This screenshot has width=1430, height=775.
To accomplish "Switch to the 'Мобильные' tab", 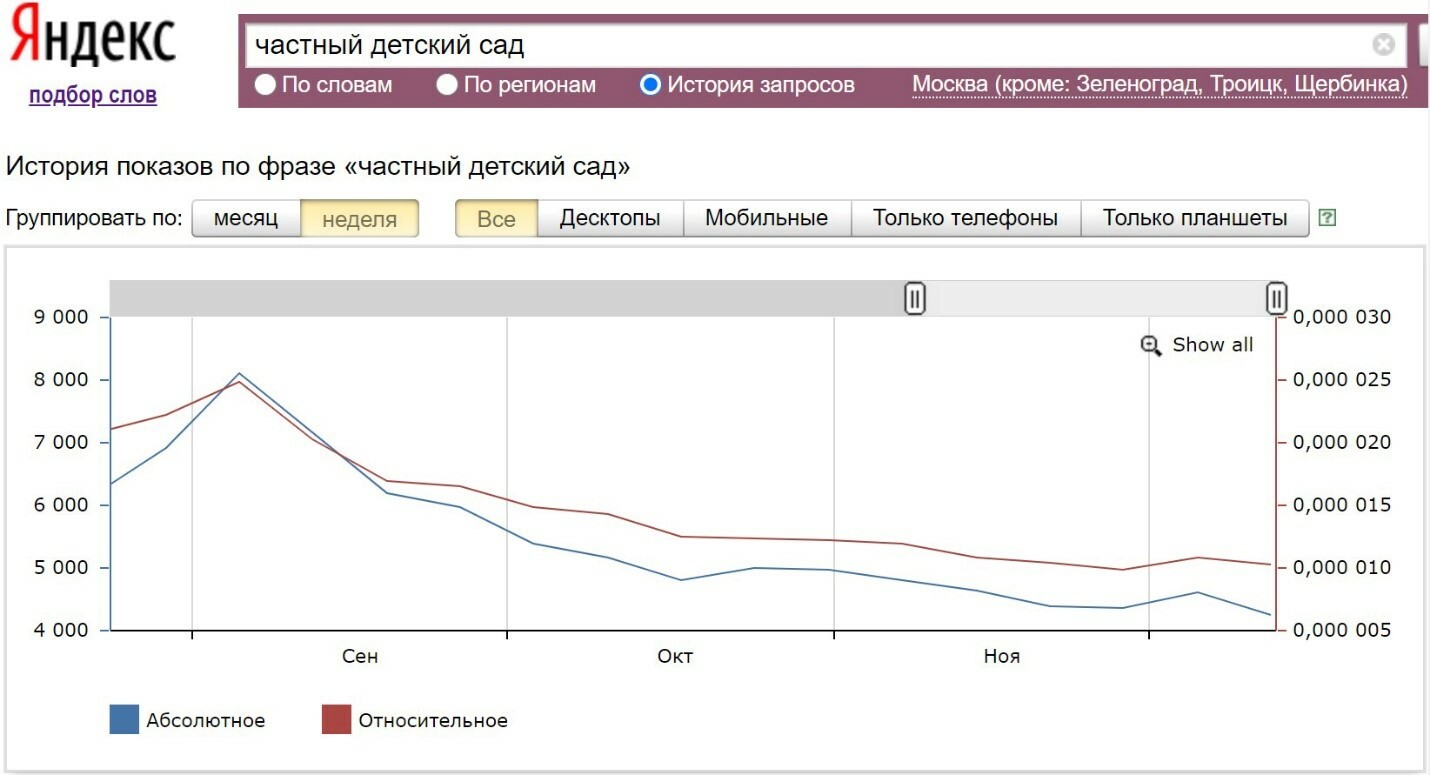I will (x=767, y=218).
